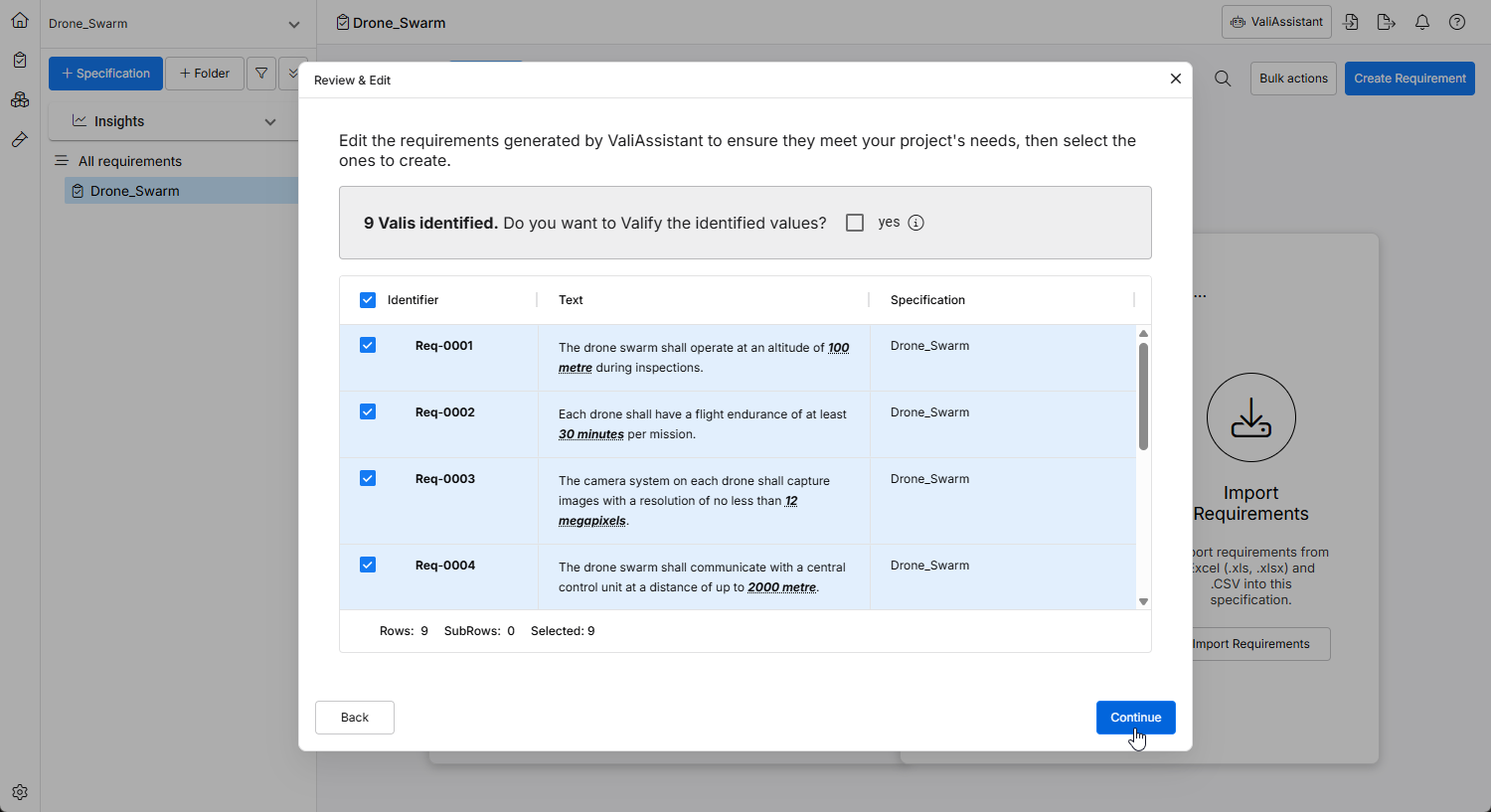Toggle the select-all Identifier header checkbox
The width and height of the screenshot is (1491, 812).
368,300
